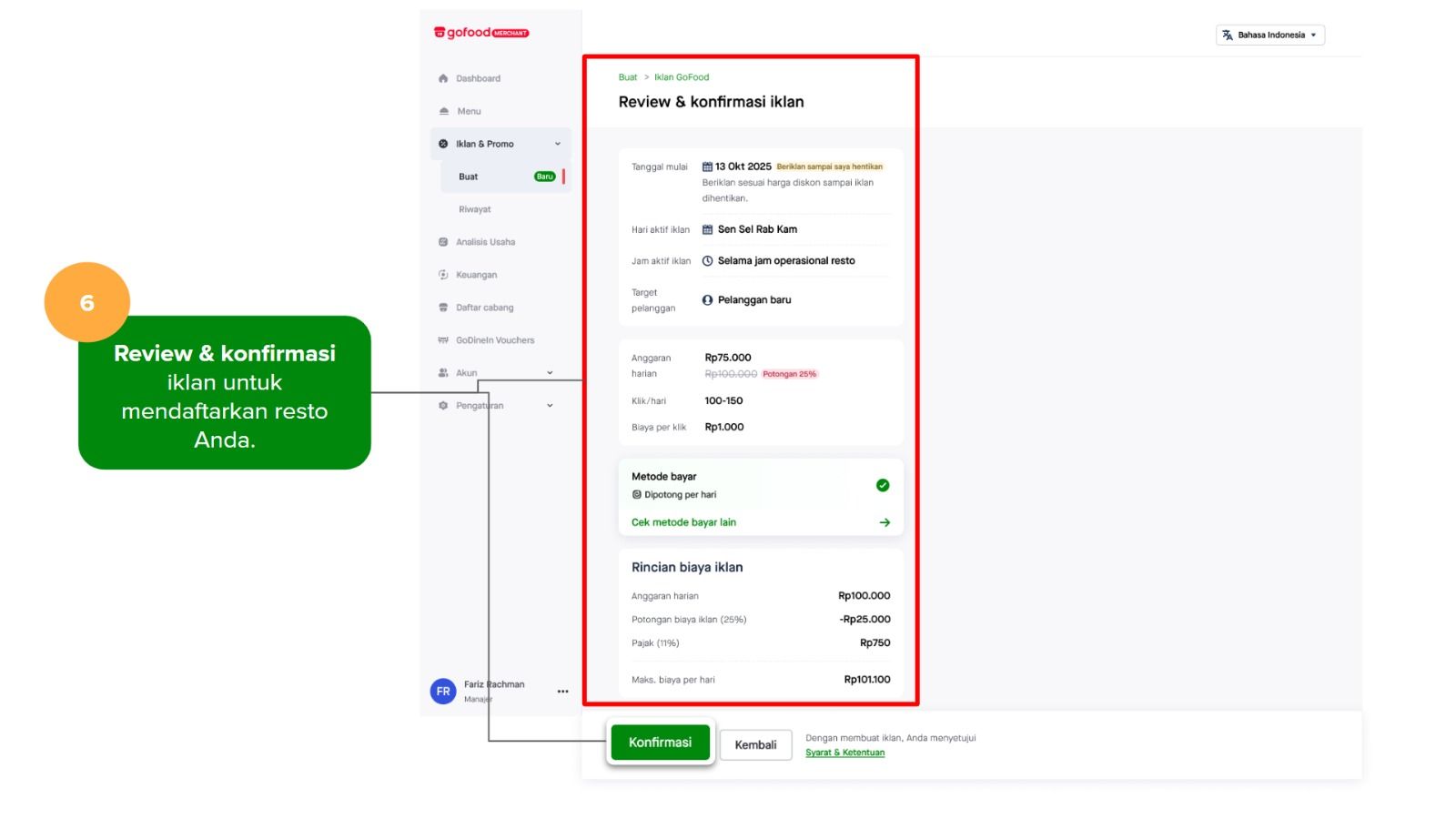Collapse the Iklan & Promo chevron
The width and height of the screenshot is (1456, 819).
pyautogui.click(x=558, y=144)
